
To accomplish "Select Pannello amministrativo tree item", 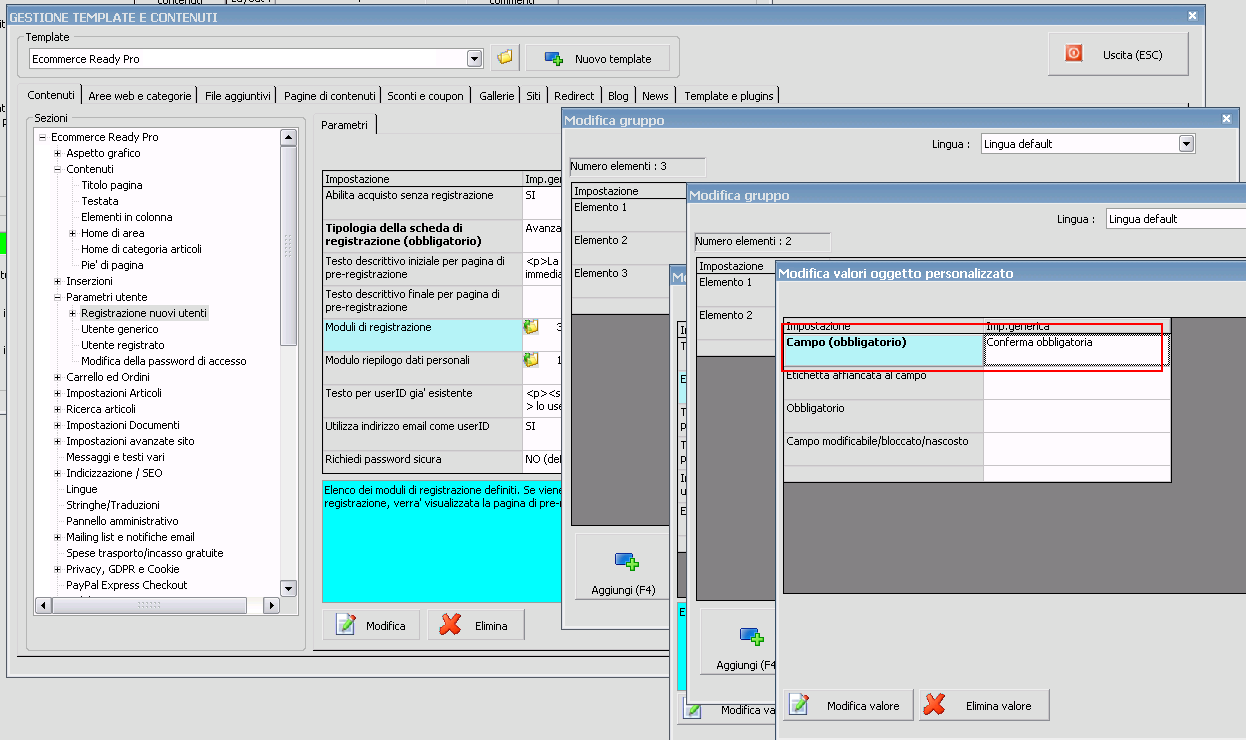I will coord(122,521).
